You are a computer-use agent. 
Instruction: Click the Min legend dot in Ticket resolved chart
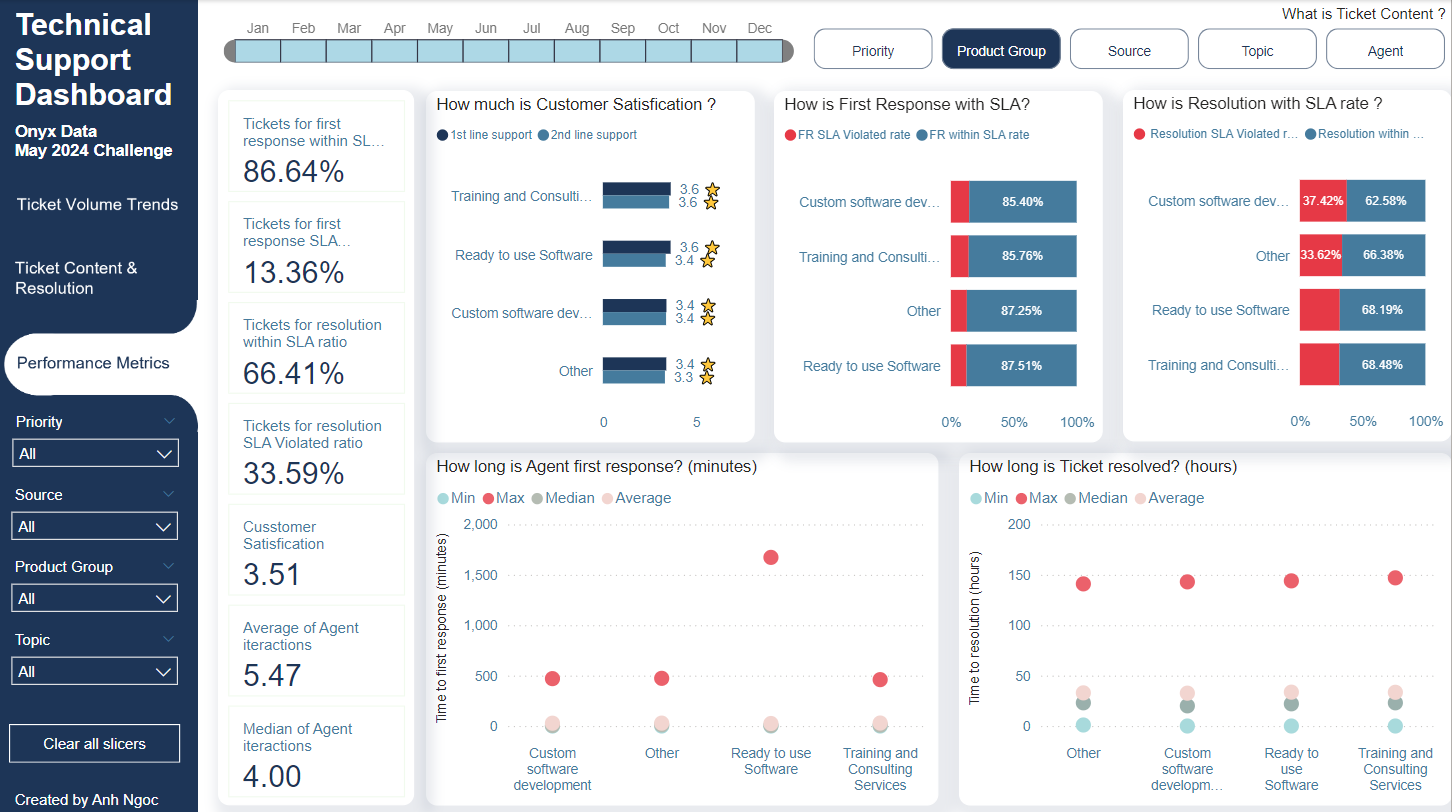pyautogui.click(x=976, y=498)
